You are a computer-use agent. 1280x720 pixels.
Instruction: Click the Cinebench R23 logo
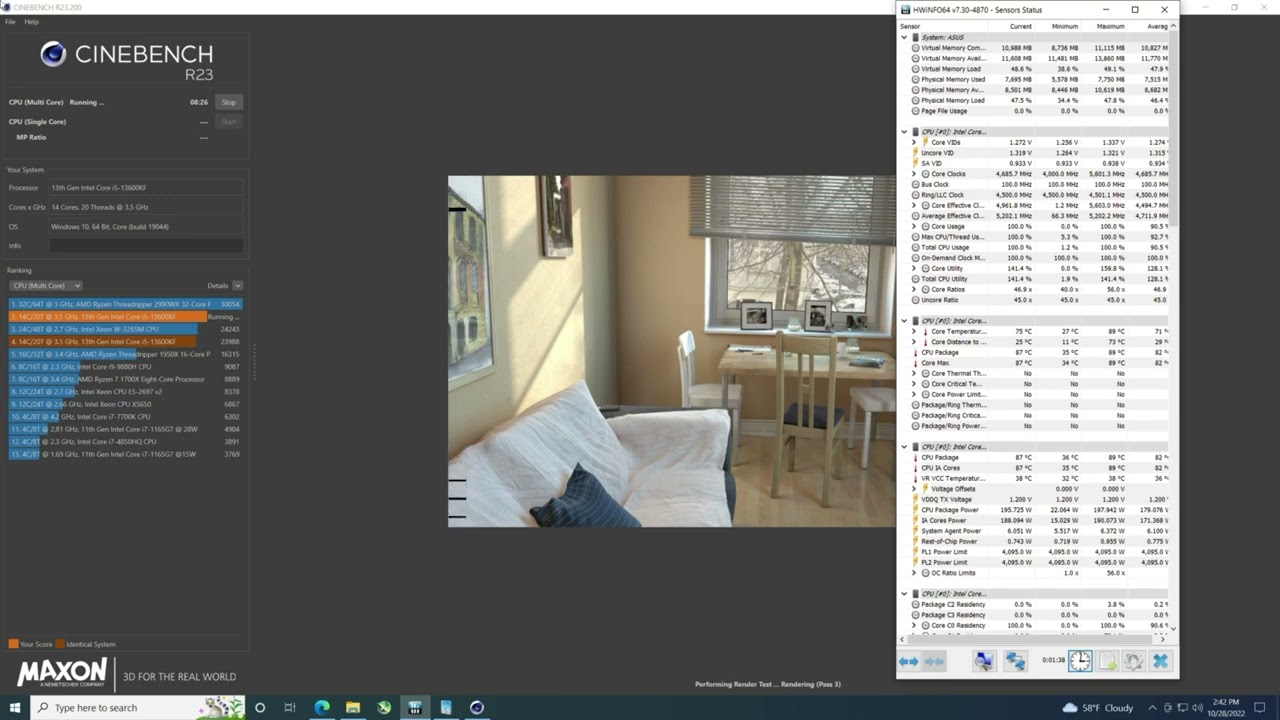point(127,59)
